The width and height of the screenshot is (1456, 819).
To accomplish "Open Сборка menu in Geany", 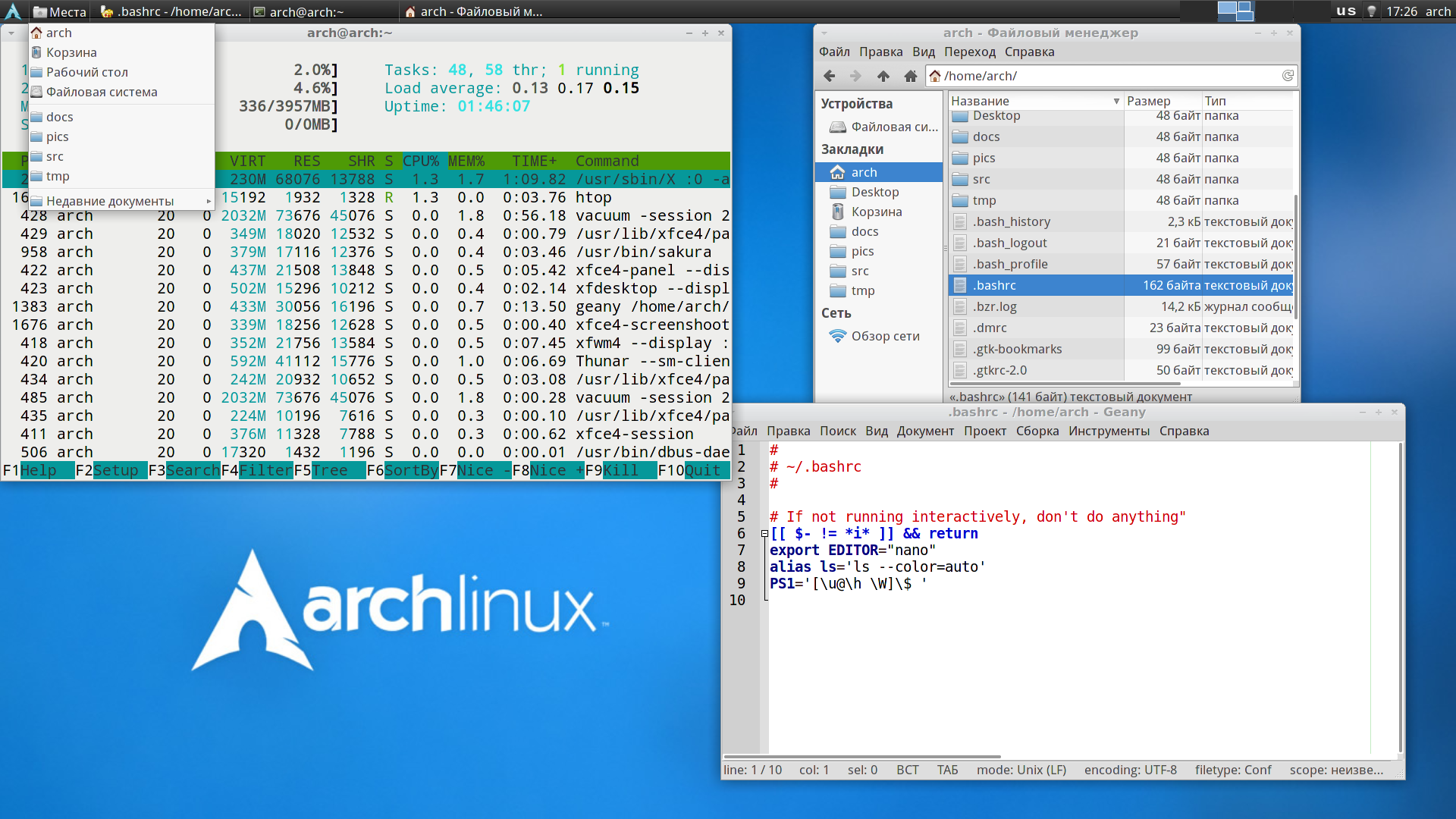I will [1037, 431].
